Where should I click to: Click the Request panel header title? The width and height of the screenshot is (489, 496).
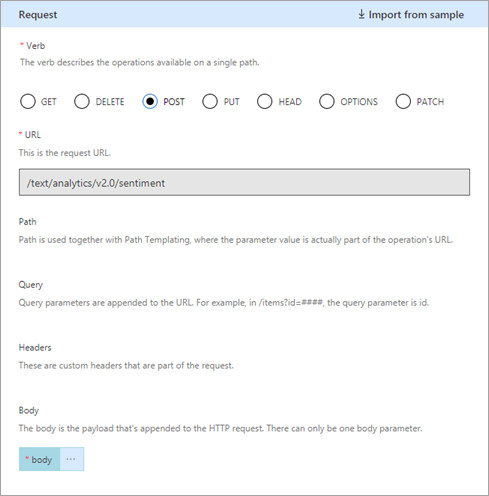[38, 15]
